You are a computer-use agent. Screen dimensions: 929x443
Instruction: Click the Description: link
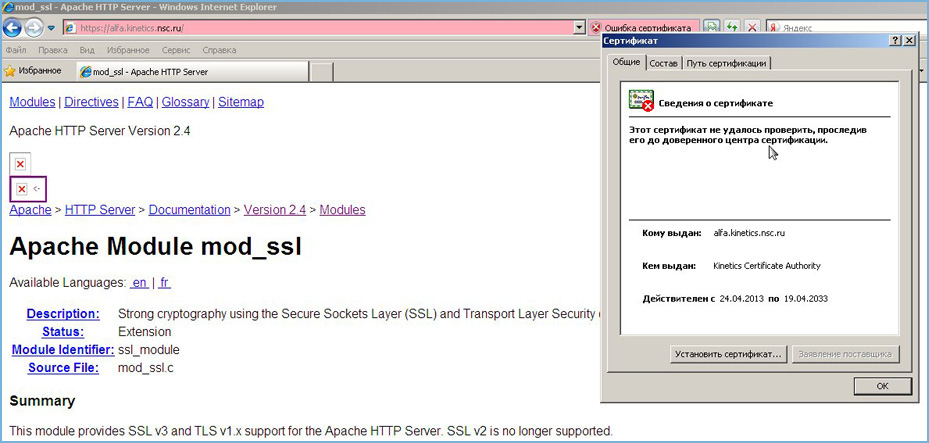tap(63, 313)
